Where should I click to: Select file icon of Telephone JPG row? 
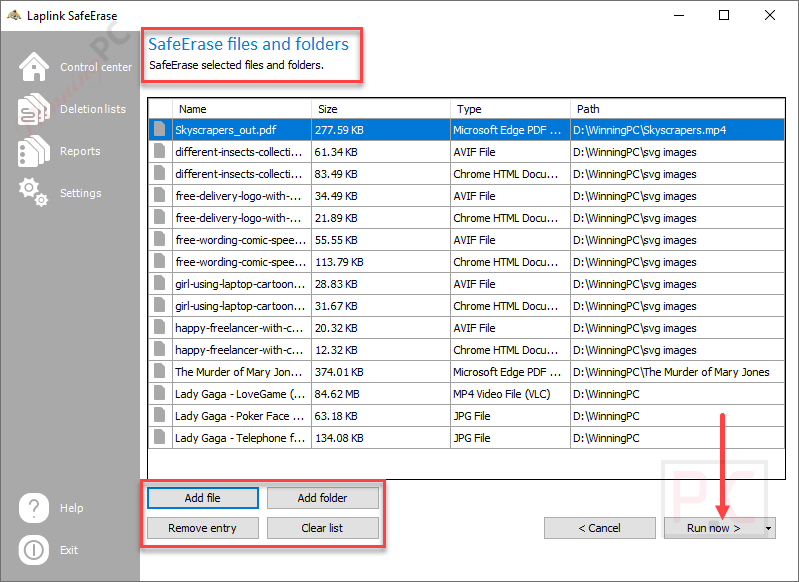160,437
